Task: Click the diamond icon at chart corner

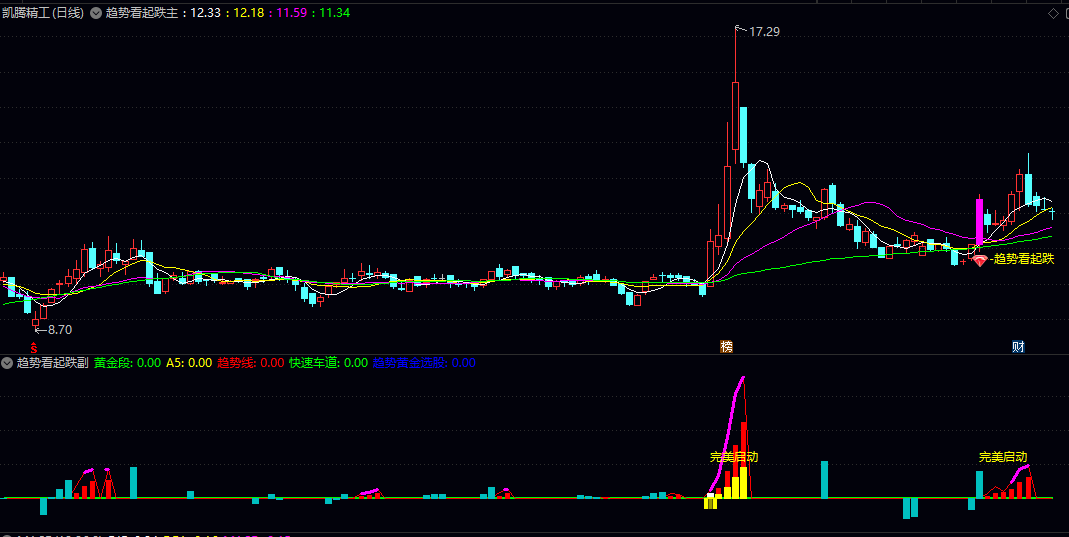Action: (1053, 14)
